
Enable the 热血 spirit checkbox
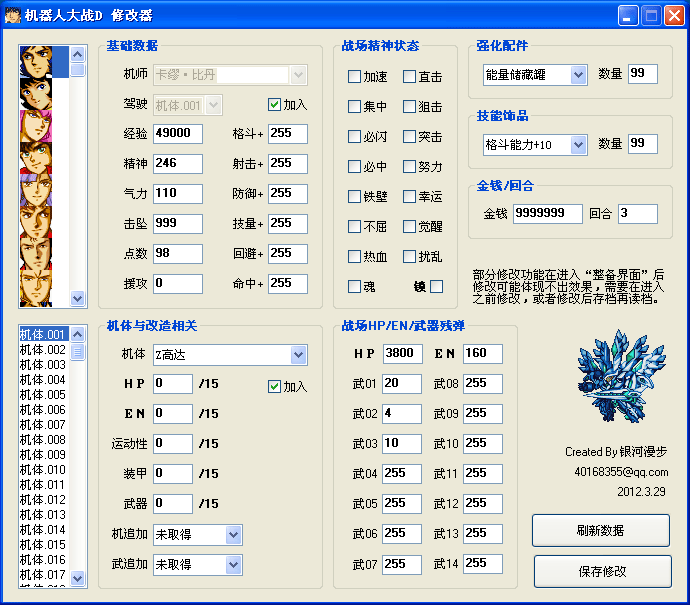355,257
